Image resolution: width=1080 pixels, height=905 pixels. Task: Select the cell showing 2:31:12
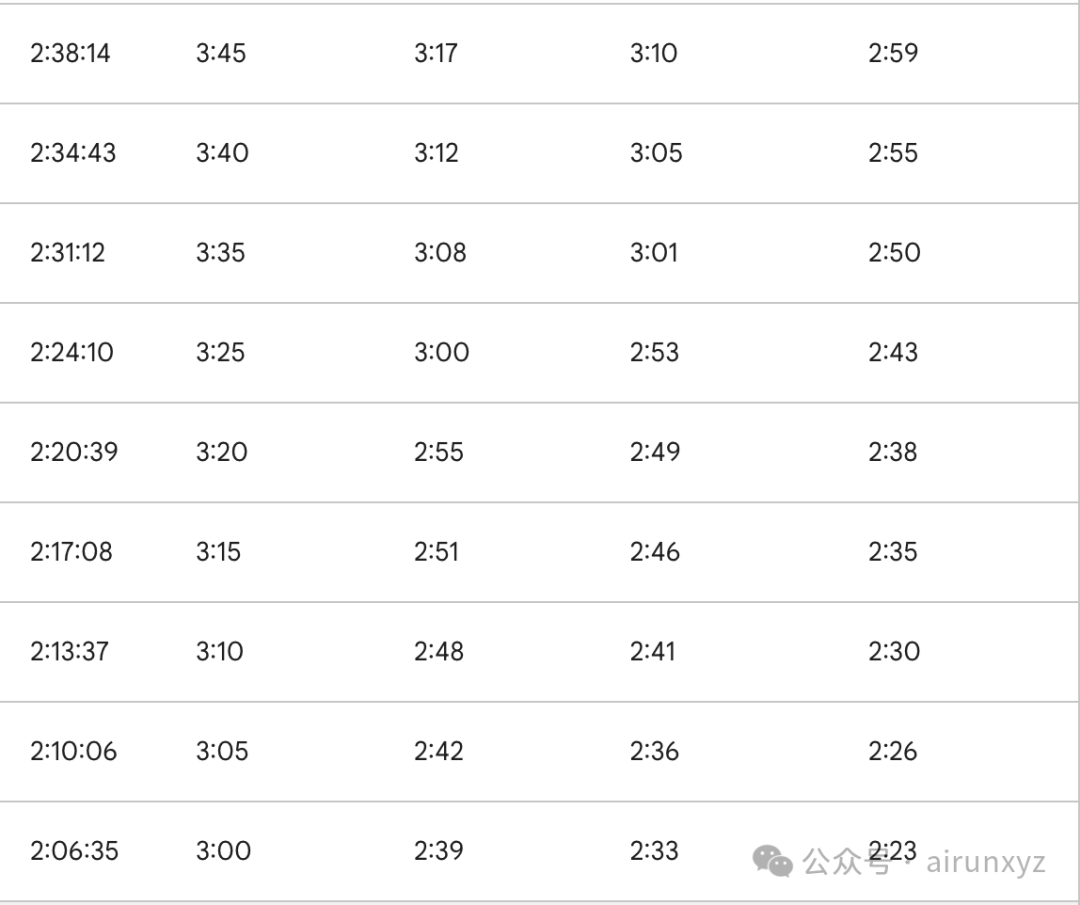(x=67, y=253)
